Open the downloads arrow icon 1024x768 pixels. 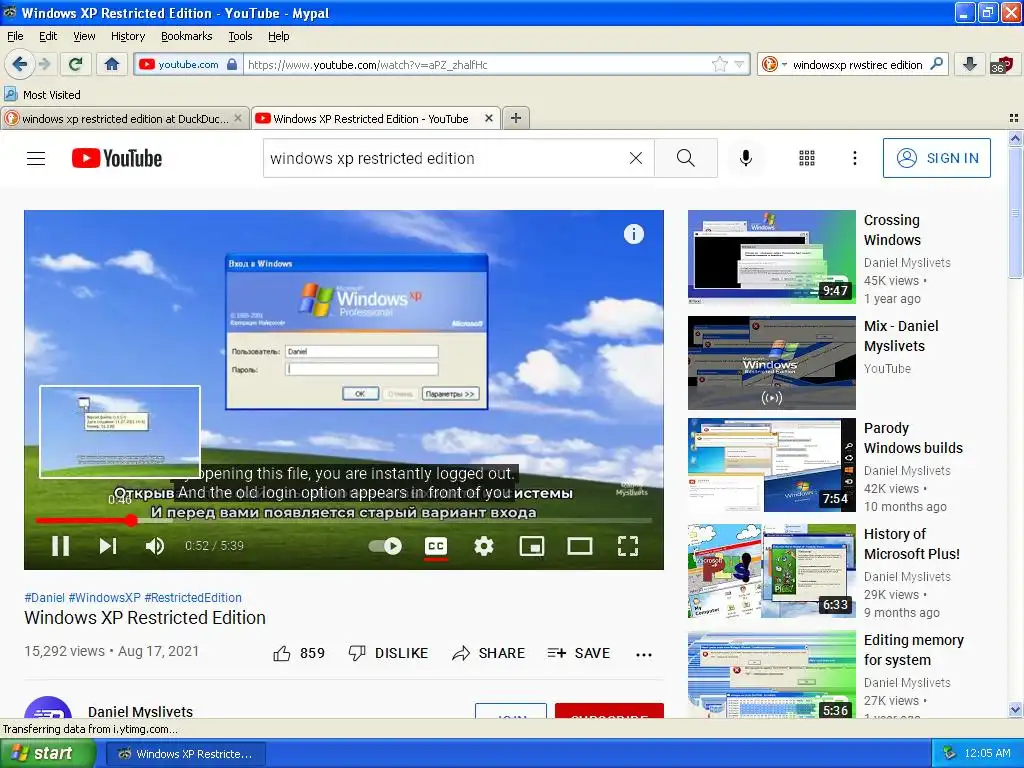click(970, 64)
